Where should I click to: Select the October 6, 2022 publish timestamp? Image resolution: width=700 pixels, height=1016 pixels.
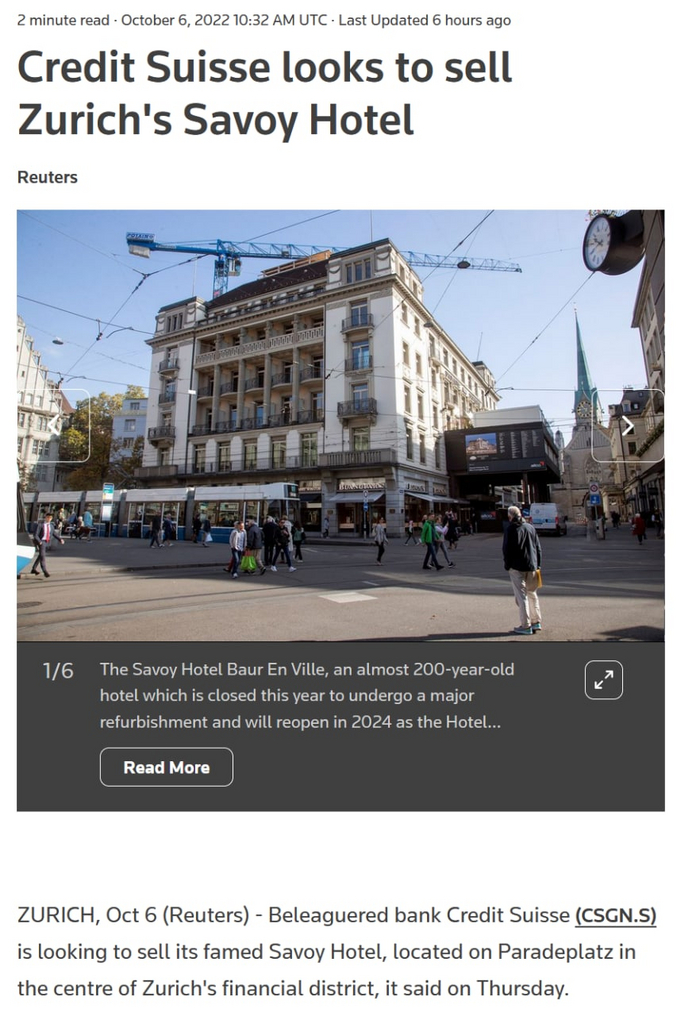224,20
